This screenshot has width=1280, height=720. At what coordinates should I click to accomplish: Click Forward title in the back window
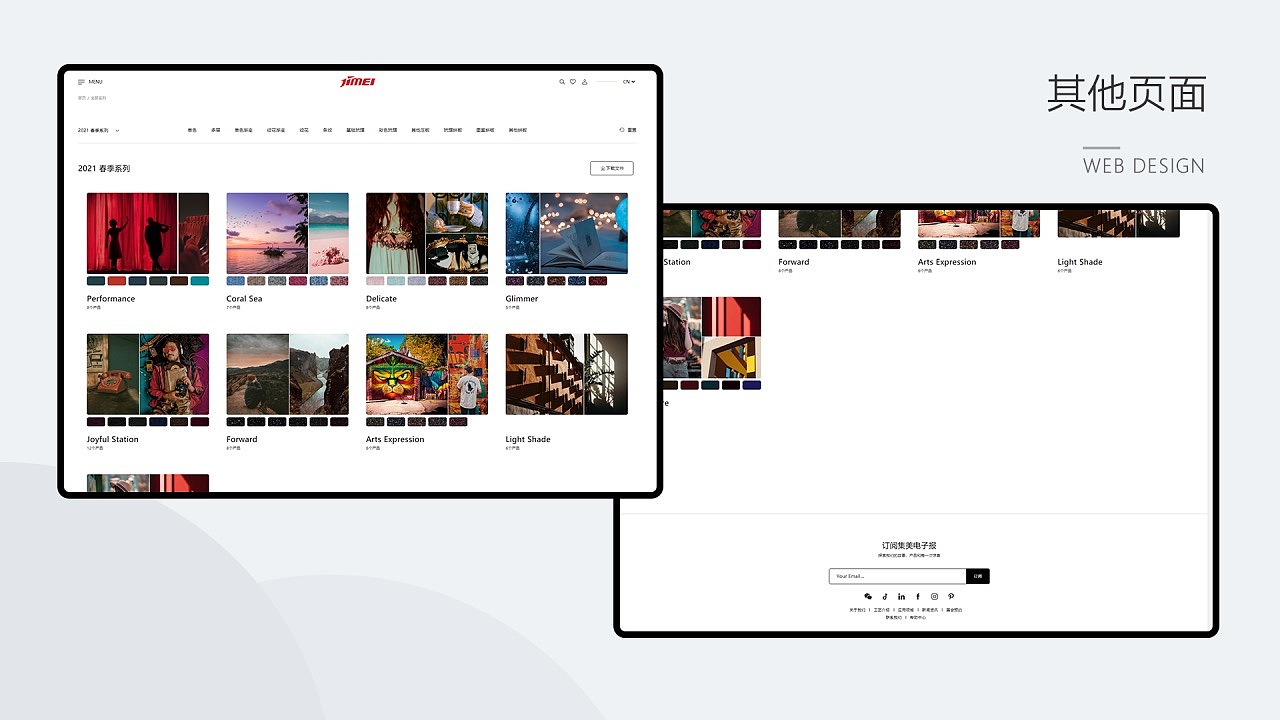click(794, 262)
